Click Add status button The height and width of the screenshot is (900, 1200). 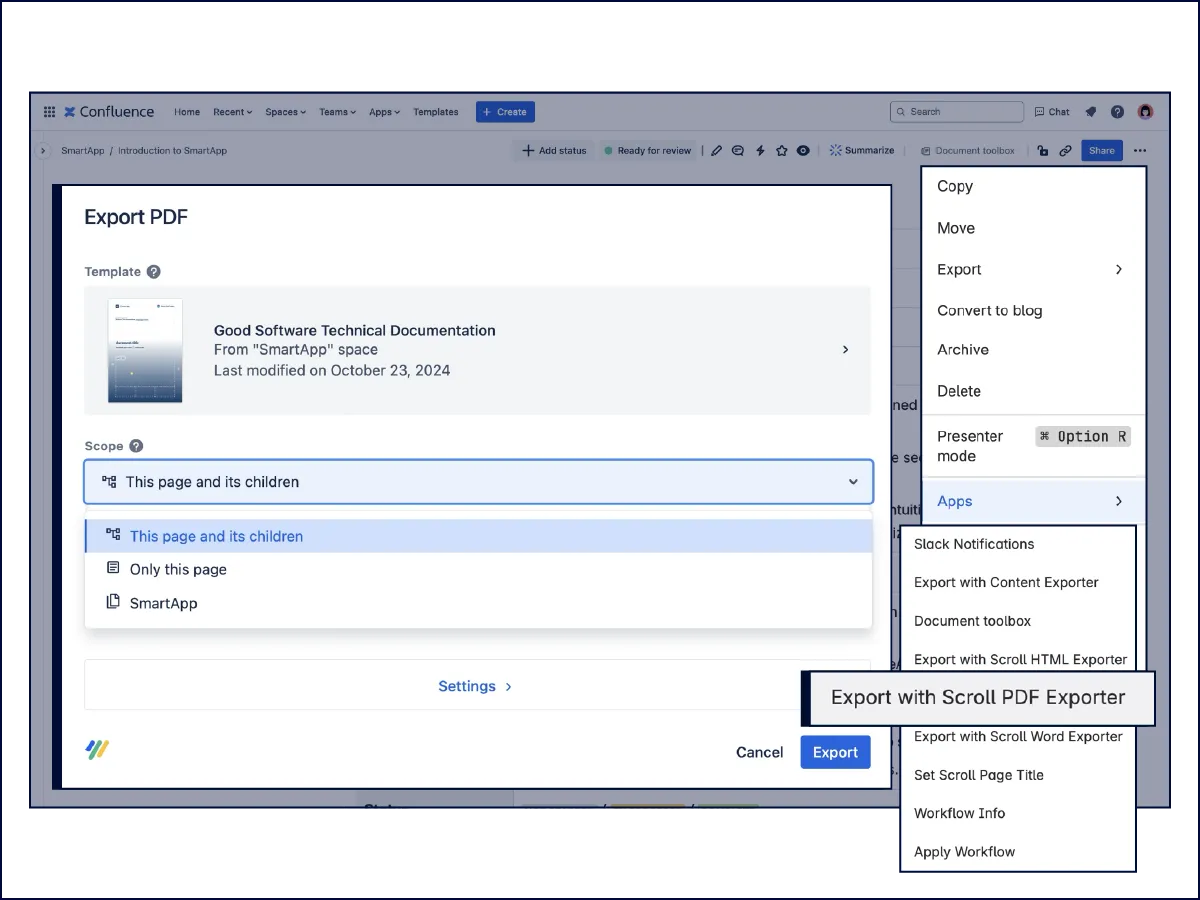click(554, 151)
